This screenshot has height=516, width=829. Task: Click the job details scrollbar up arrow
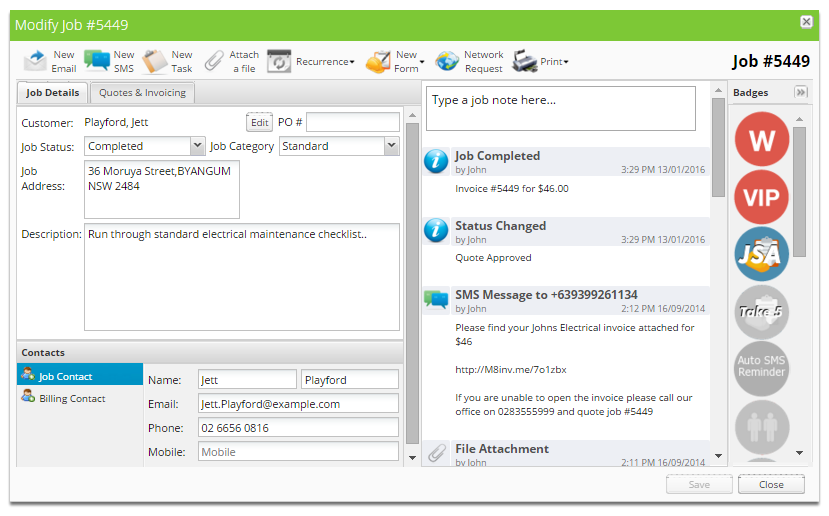(412, 115)
